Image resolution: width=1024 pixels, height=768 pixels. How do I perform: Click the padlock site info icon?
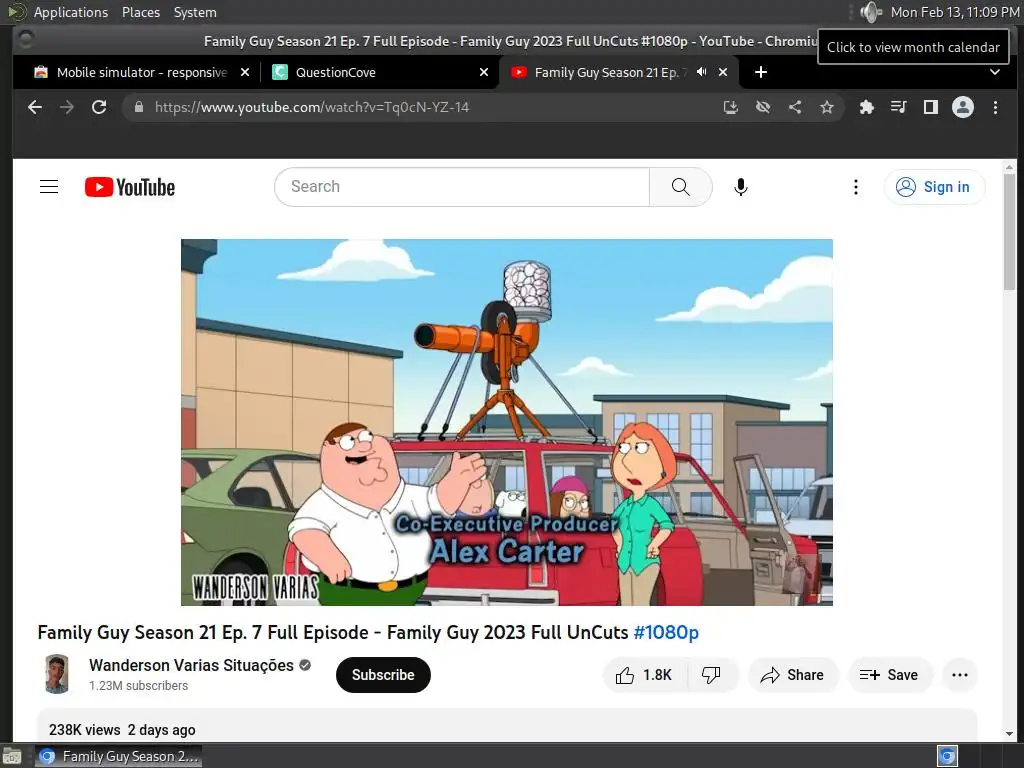[x=138, y=107]
